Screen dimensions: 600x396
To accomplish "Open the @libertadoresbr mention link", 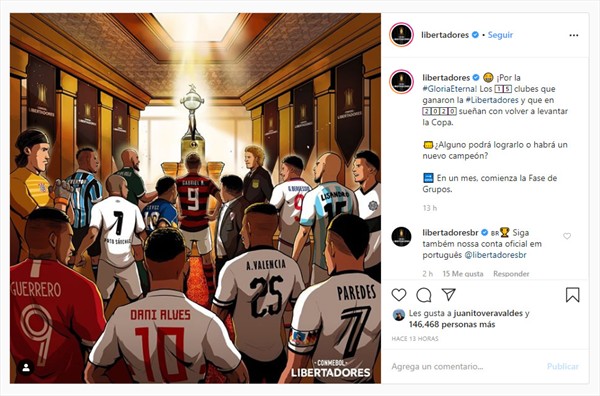I will (x=495, y=255).
